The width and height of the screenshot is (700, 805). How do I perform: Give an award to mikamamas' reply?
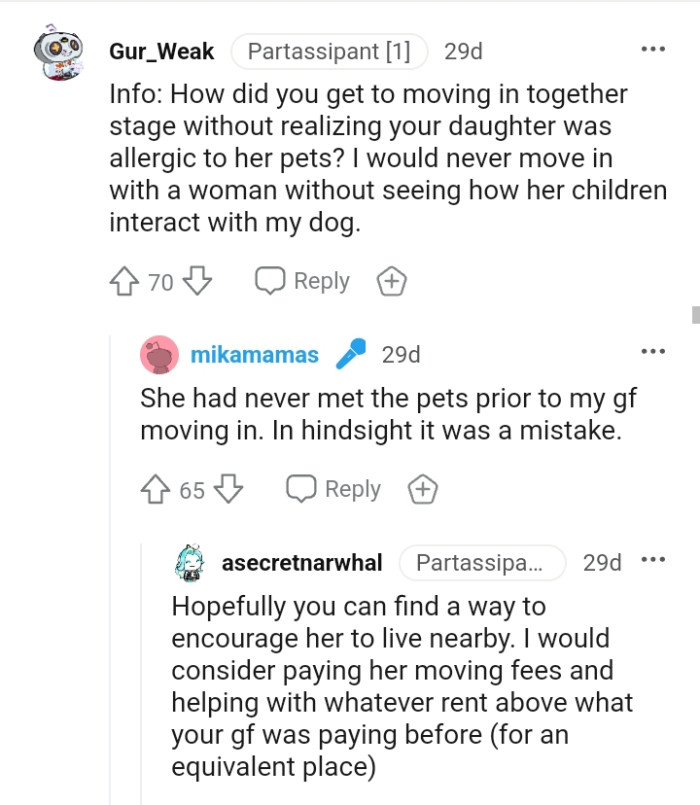(422, 489)
